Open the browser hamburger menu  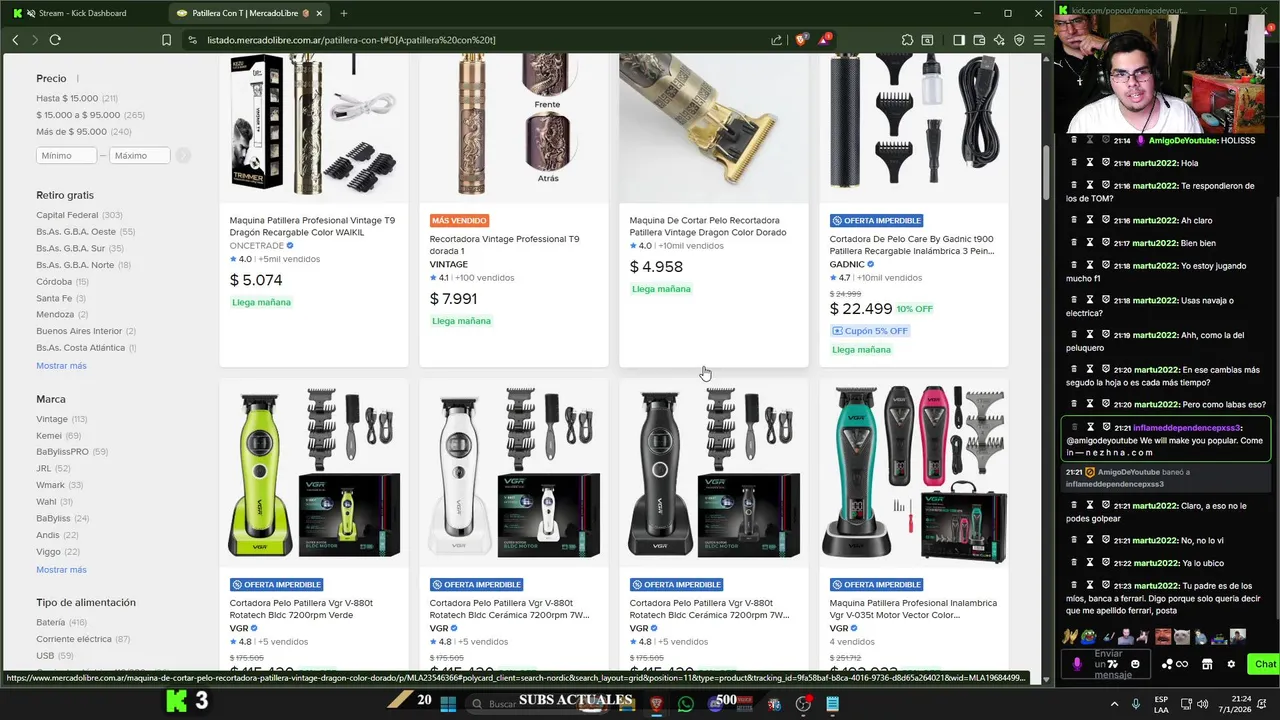click(x=1039, y=40)
